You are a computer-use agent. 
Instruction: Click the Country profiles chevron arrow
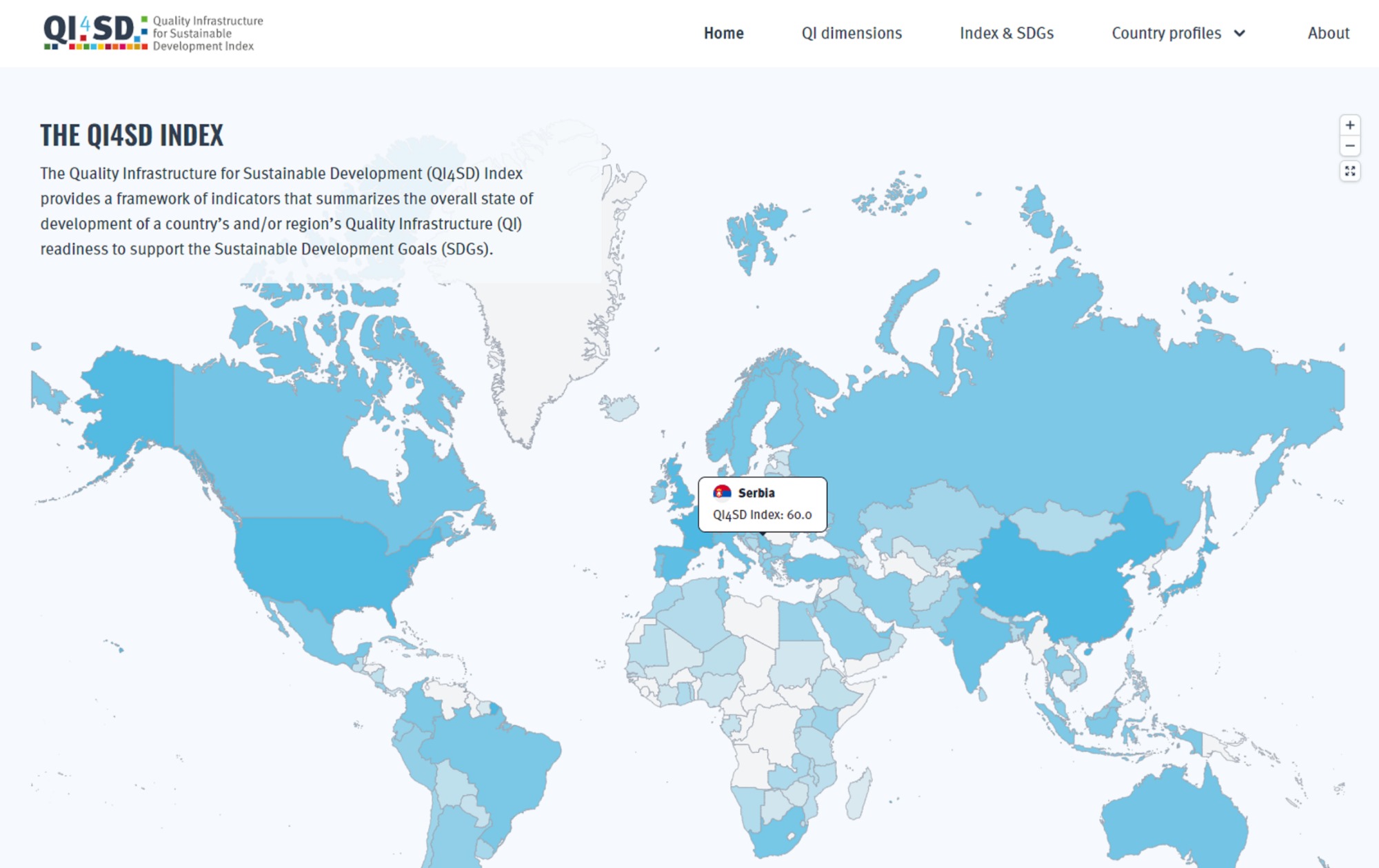click(1239, 33)
